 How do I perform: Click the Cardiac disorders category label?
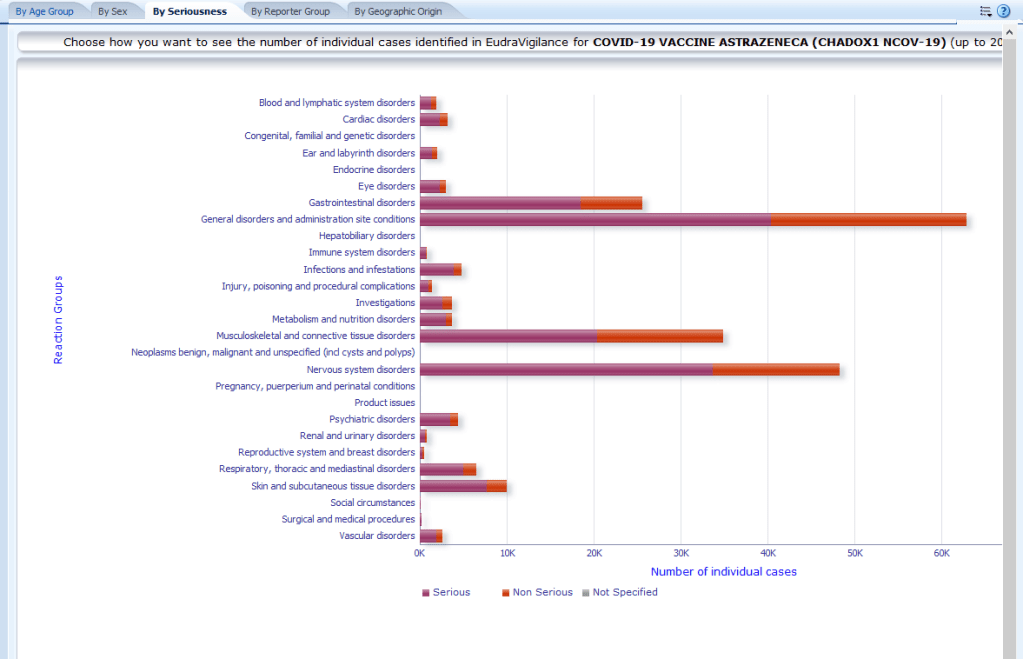coord(378,120)
